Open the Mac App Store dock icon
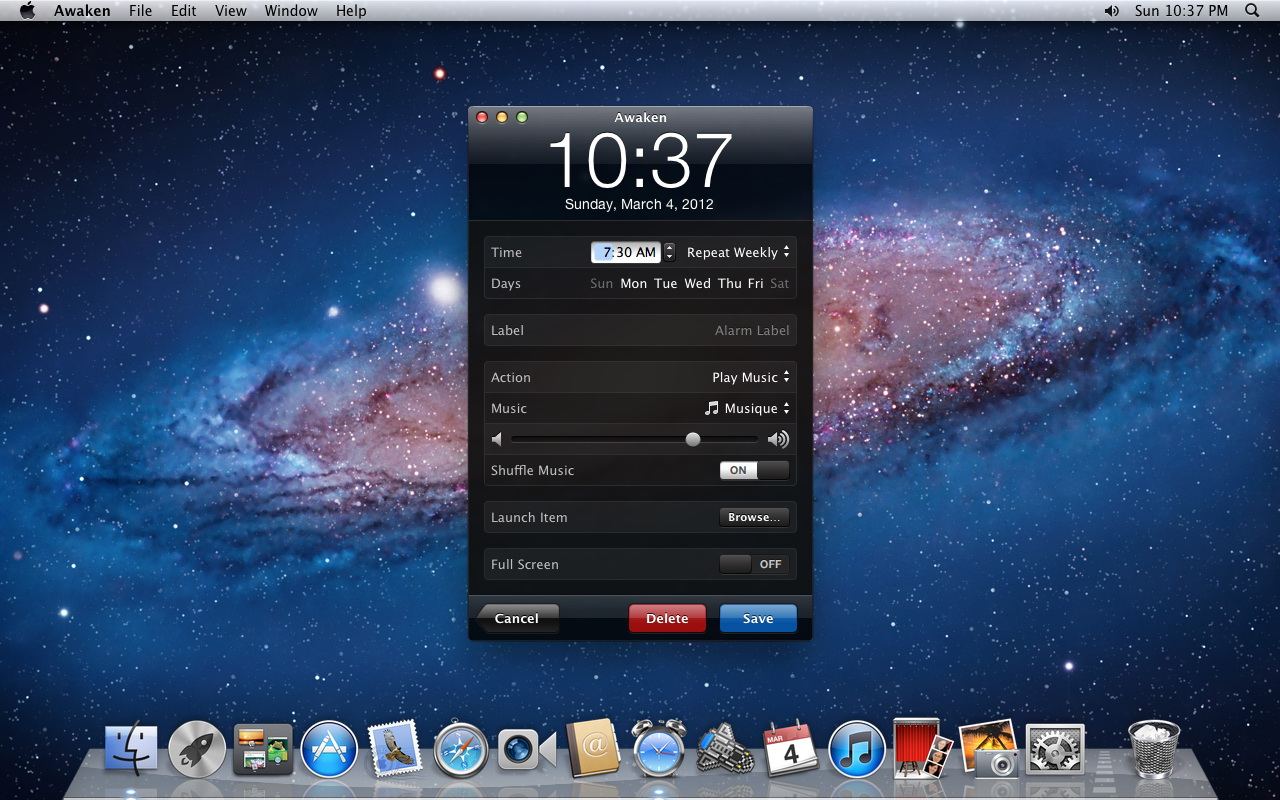The height and width of the screenshot is (800, 1280). (x=329, y=749)
